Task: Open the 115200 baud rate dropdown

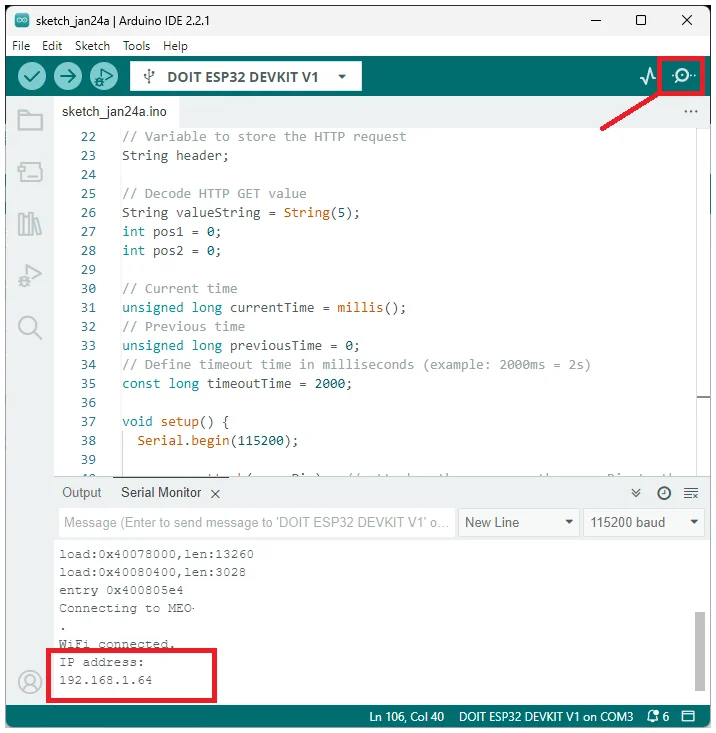Action: (644, 522)
